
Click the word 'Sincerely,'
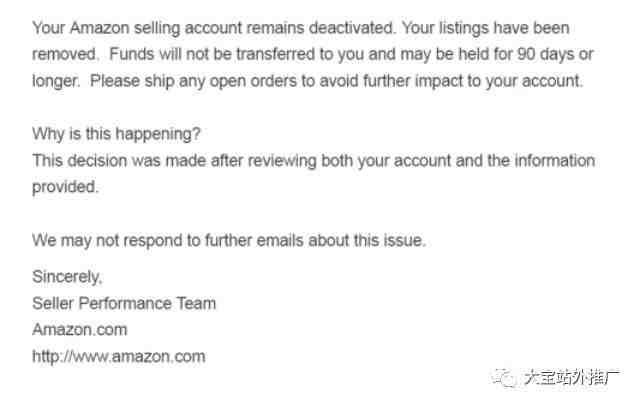click(x=67, y=277)
